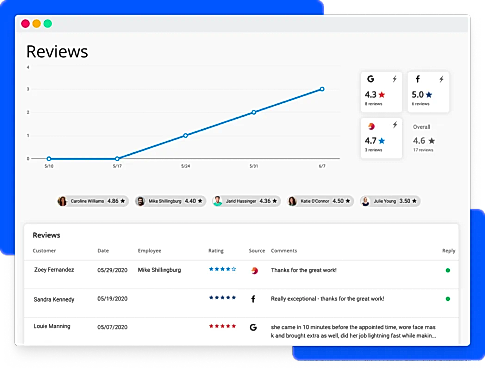Screen dimensions: 485x368
Task: Click the Reviews table section title
Action: pos(46,235)
